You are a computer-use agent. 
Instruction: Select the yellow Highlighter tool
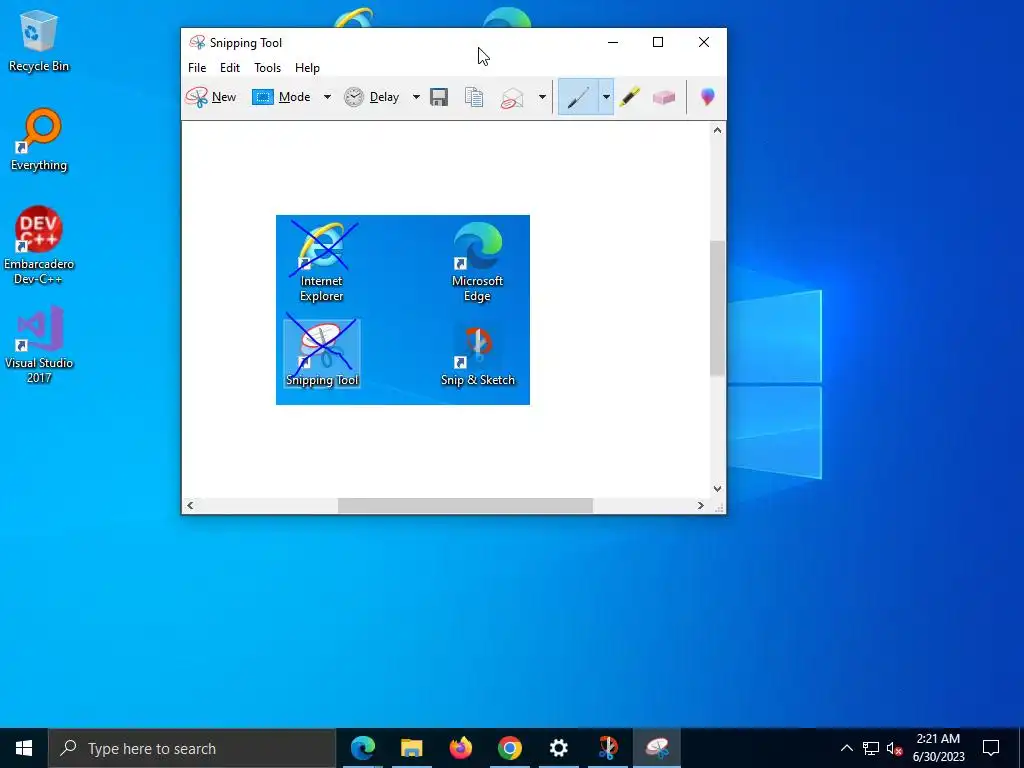pos(630,97)
